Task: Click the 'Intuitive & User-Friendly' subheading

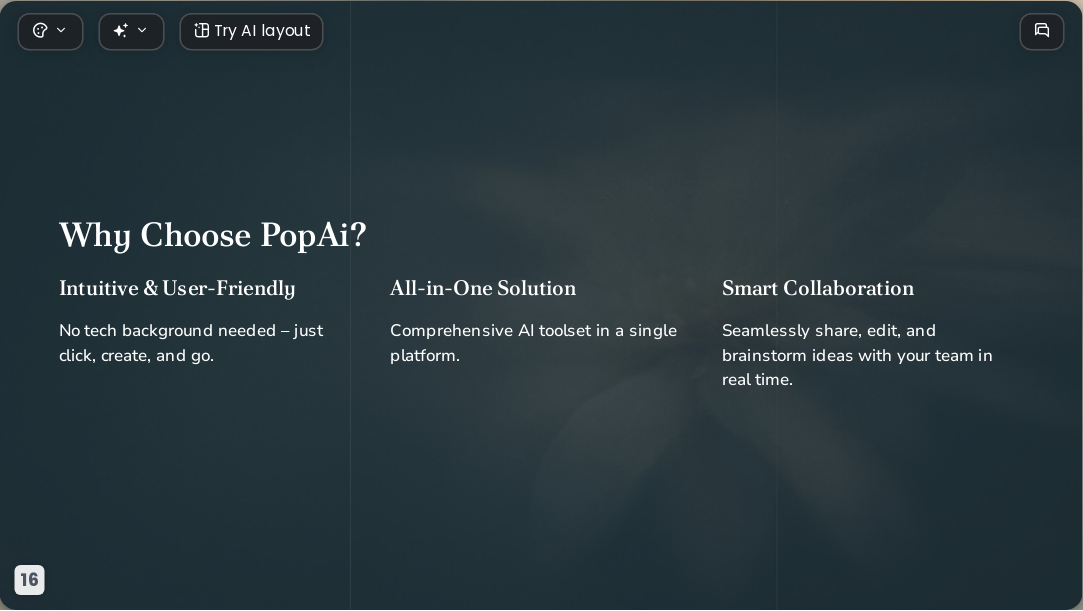Action: (177, 288)
